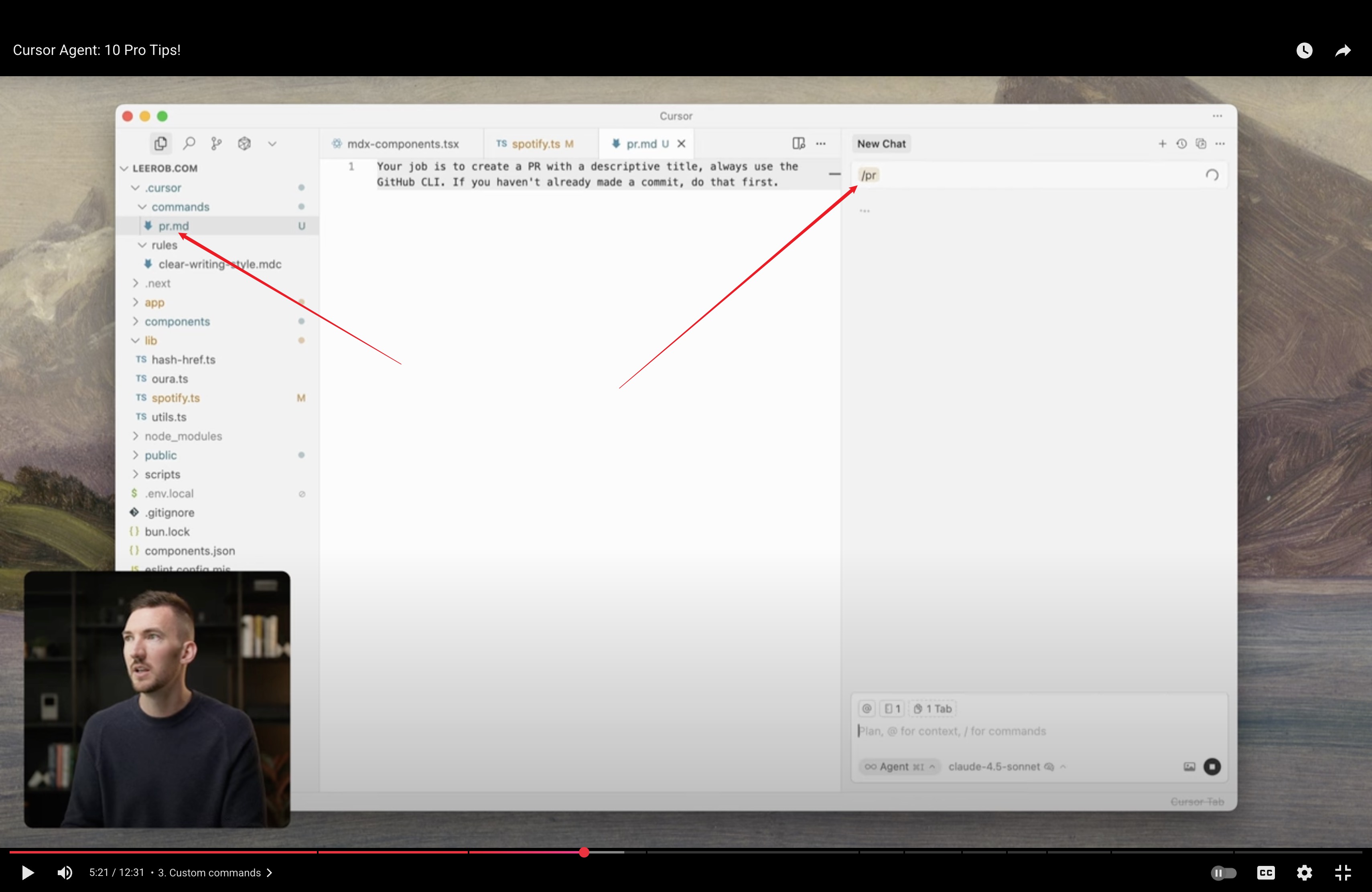1372x892 pixels.
Task: Open the Agent mode selector
Action: (899, 766)
